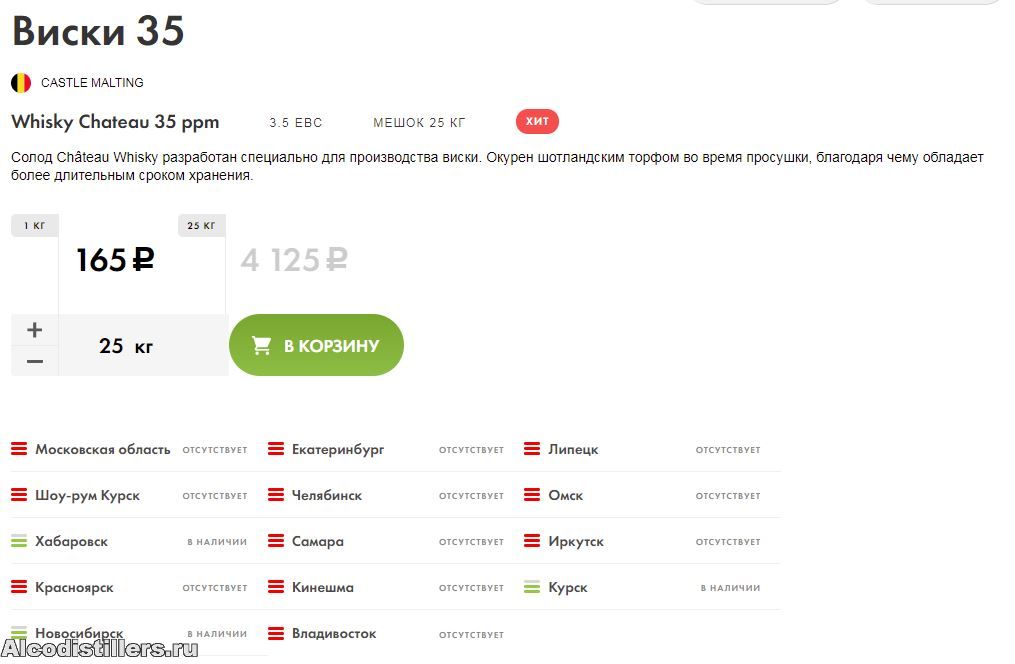Open the Омск location
1015x664 pixels.
[566, 495]
